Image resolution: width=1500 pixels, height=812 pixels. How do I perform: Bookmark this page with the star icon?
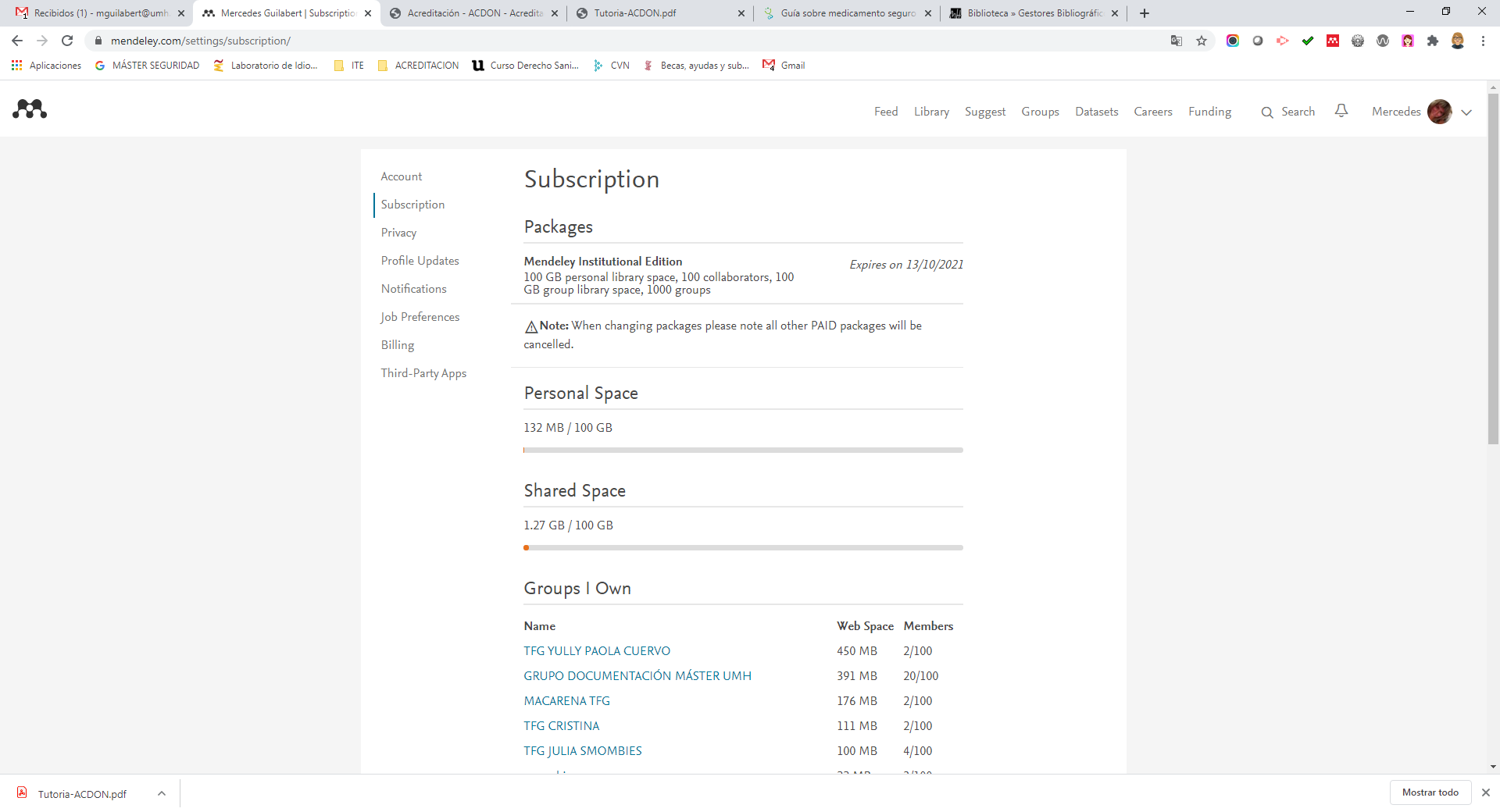[x=1202, y=41]
